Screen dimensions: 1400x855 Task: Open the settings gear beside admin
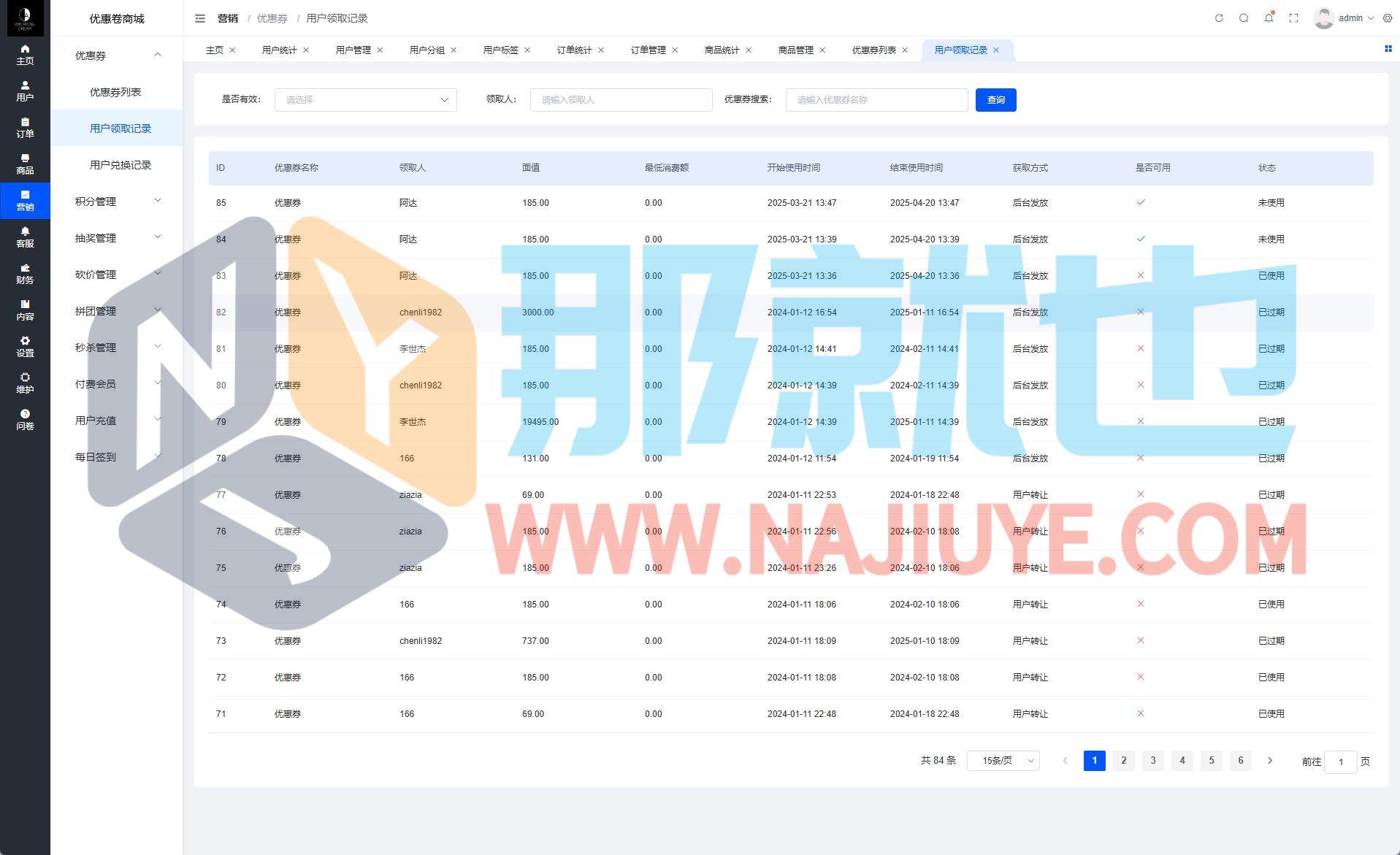pyautogui.click(x=1388, y=18)
